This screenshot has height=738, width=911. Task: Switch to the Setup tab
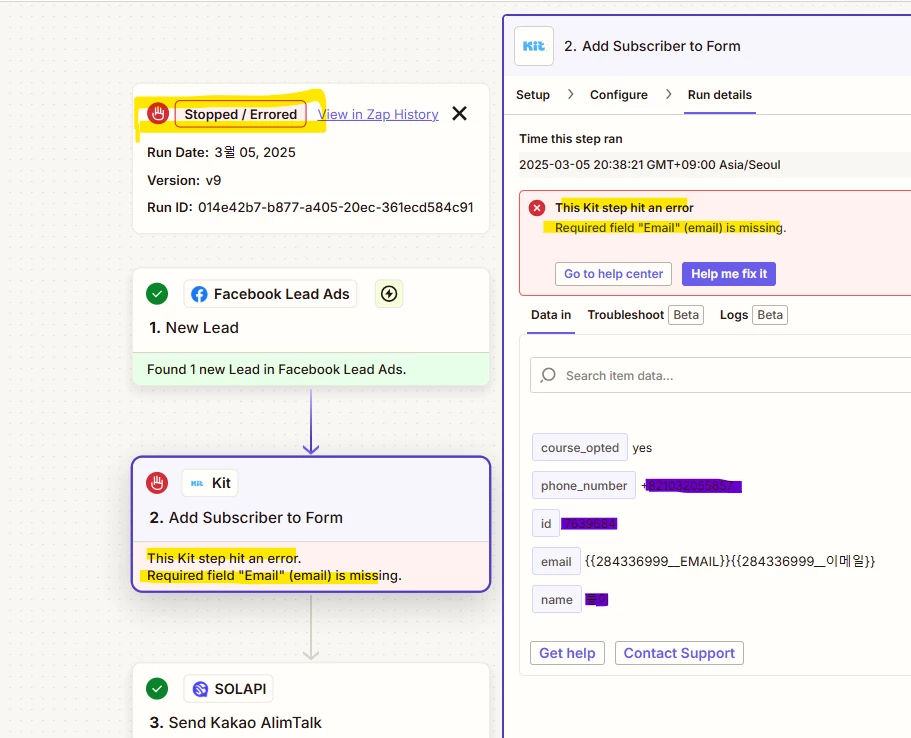coord(533,95)
